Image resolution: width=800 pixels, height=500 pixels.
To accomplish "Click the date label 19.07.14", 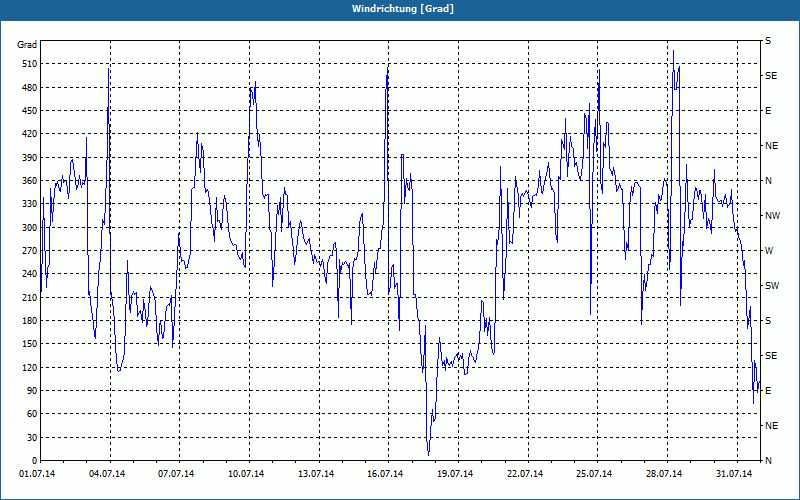I will click(455, 474).
